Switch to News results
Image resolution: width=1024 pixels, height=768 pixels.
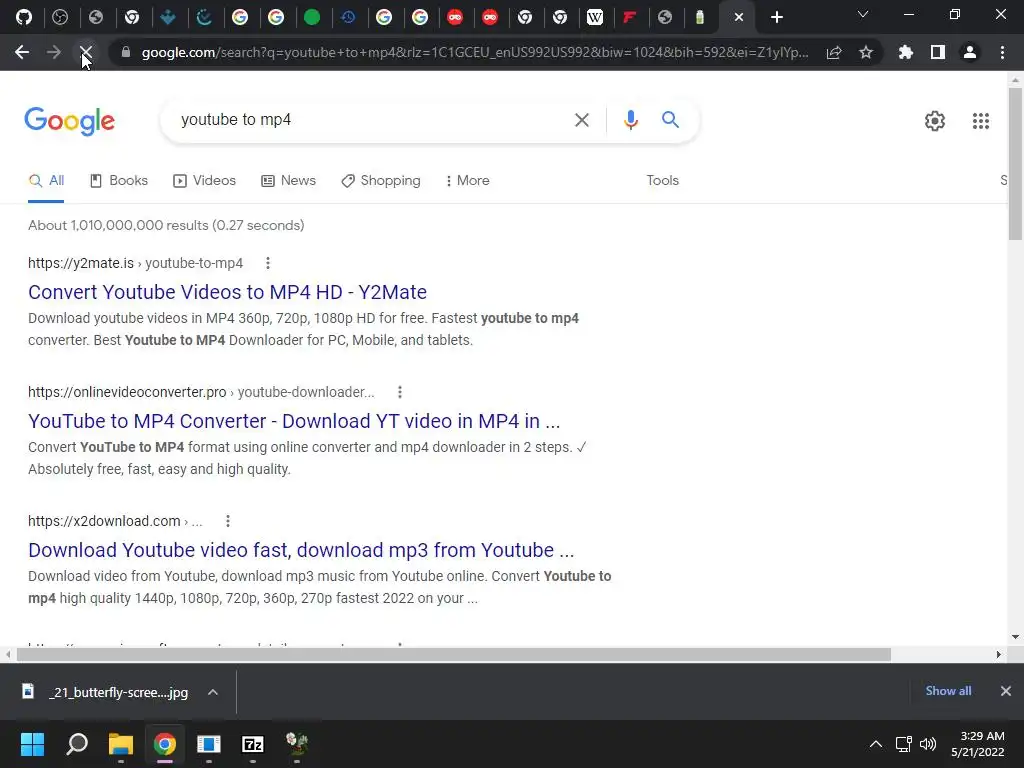pyautogui.click(x=289, y=181)
